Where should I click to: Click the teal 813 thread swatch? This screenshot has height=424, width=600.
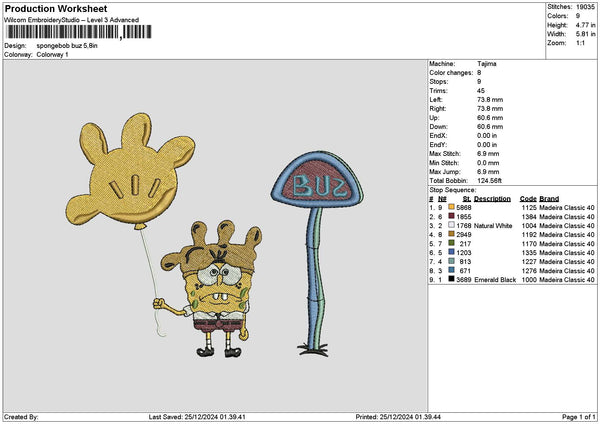[451, 261]
